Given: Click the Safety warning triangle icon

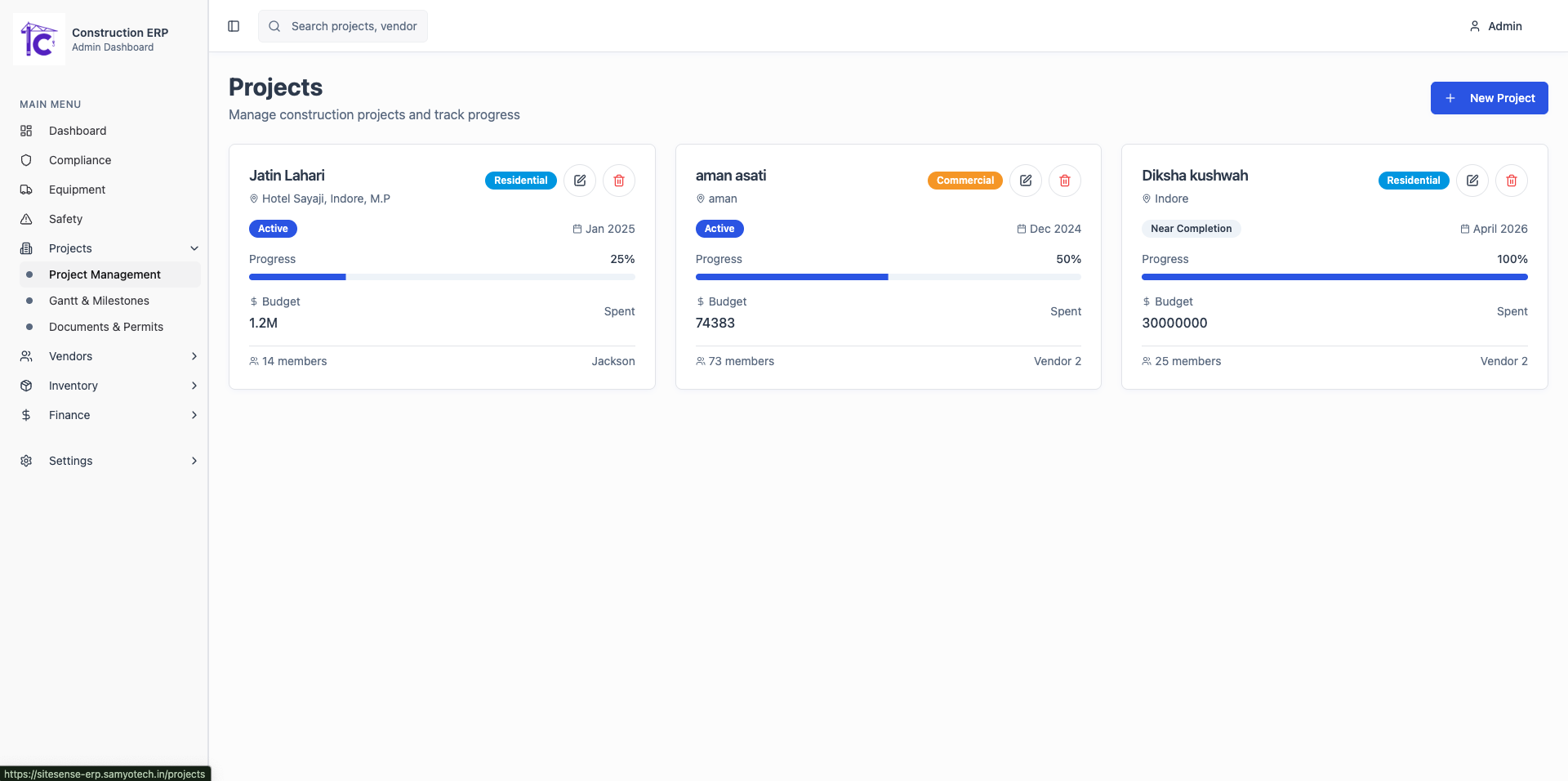Looking at the screenshot, I should [x=26, y=219].
